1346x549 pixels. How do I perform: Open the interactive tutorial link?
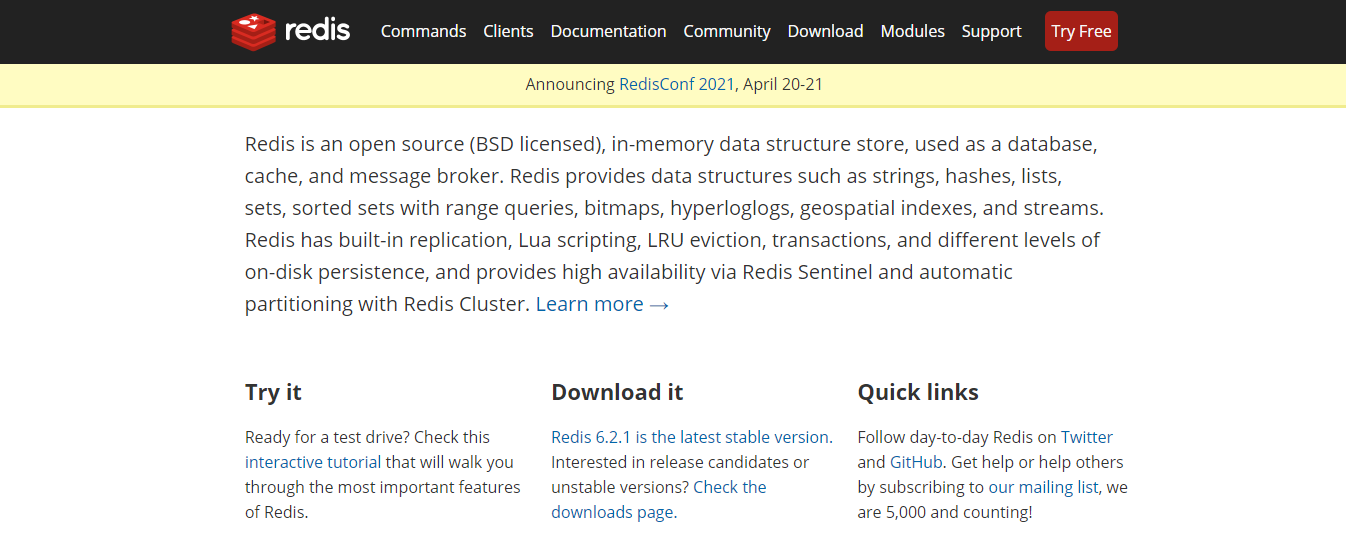coord(313,462)
